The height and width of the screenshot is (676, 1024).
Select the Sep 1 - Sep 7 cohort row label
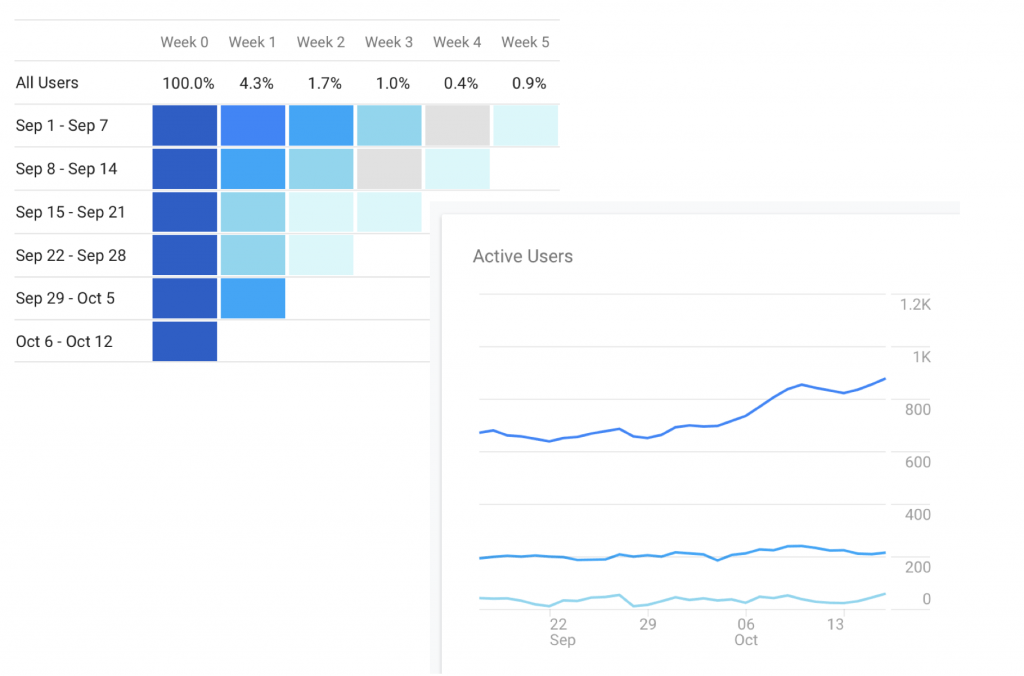tap(62, 126)
